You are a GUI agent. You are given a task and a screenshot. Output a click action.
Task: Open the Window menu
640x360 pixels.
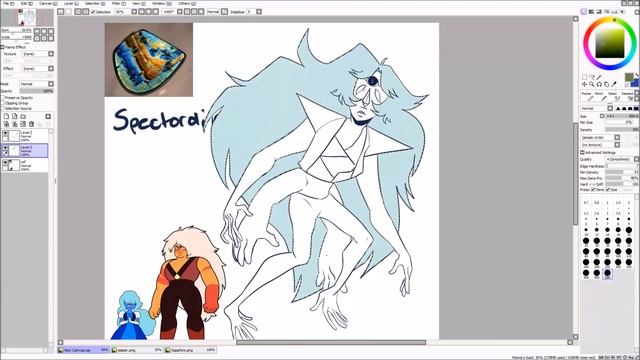pyautogui.click(x=161, y=3)
